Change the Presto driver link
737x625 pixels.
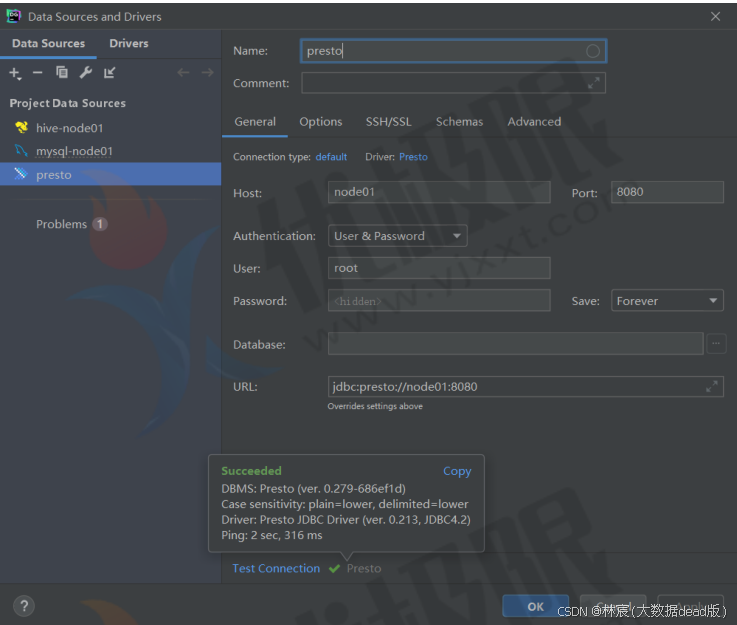tap(413, 157)
